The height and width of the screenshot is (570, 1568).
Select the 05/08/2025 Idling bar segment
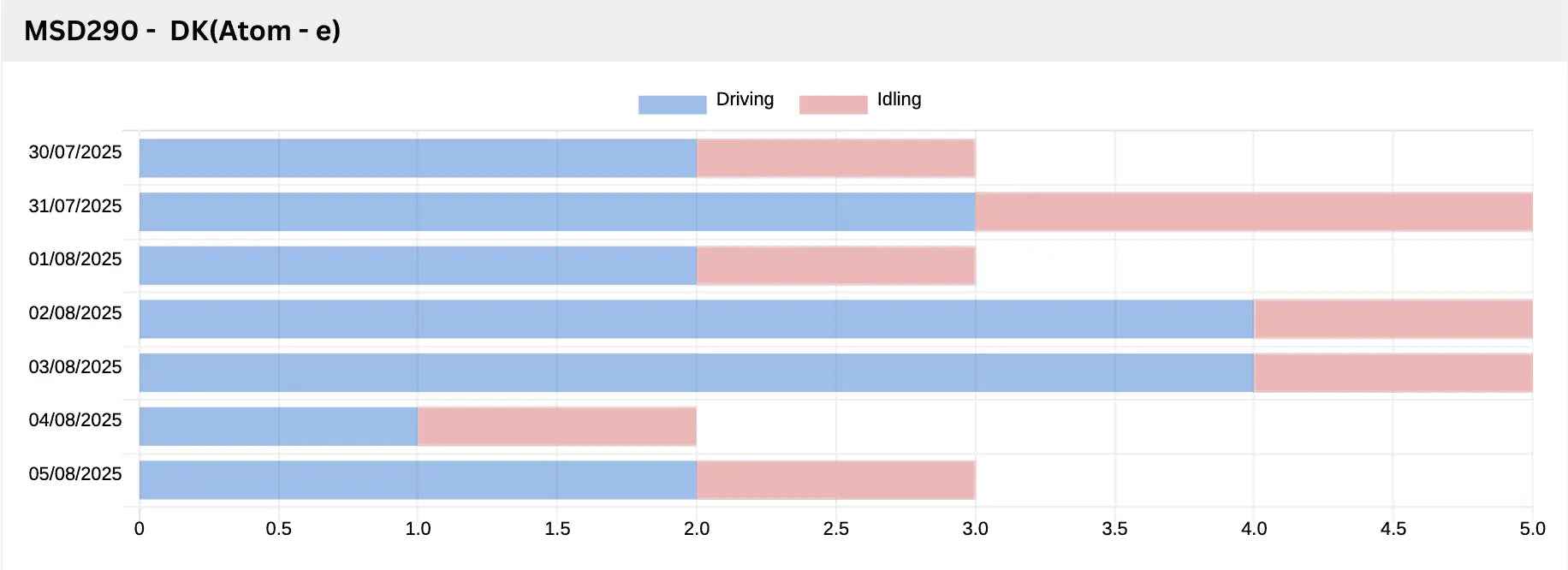coord(835,479)
